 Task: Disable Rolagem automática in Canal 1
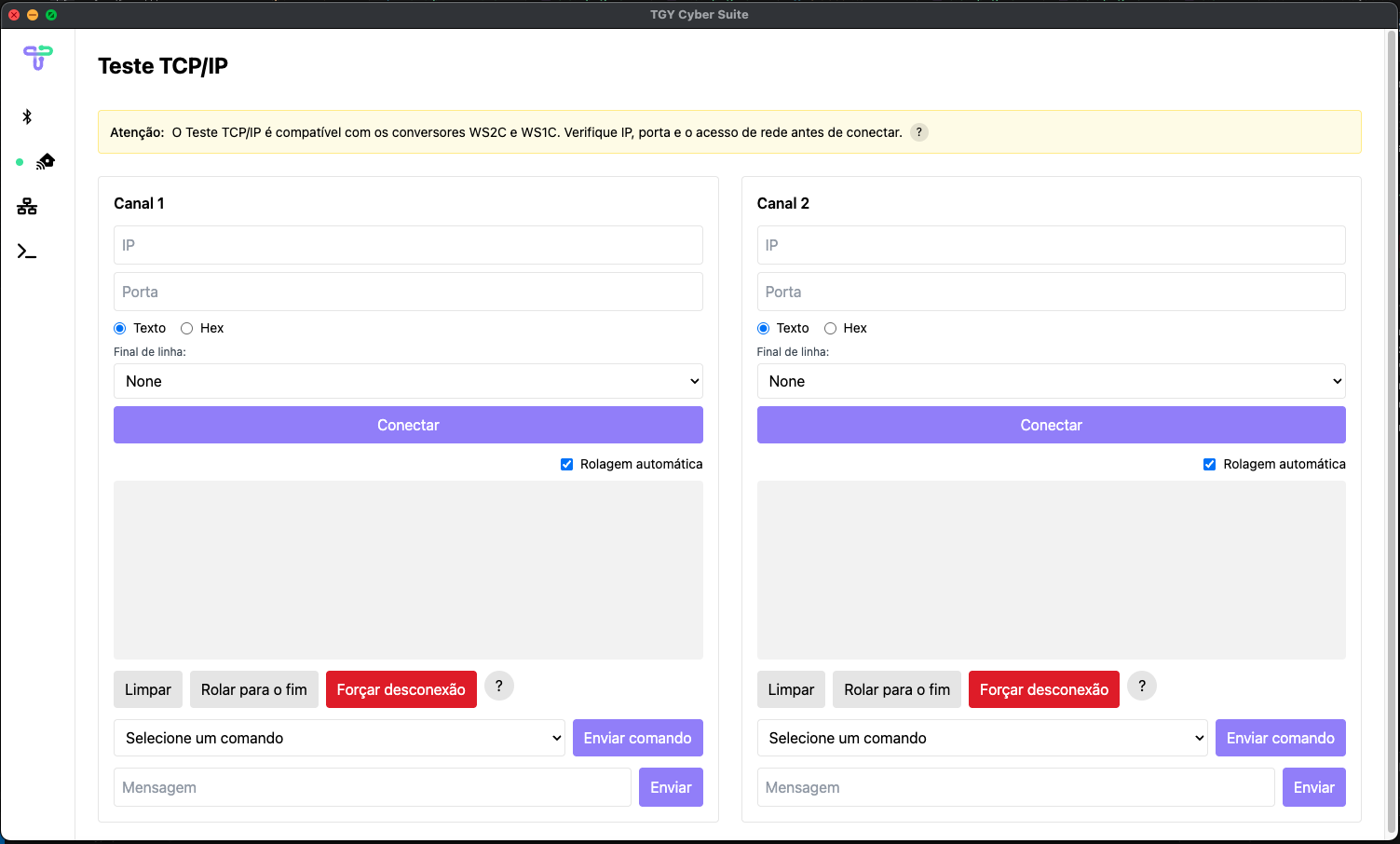[566, 464]
